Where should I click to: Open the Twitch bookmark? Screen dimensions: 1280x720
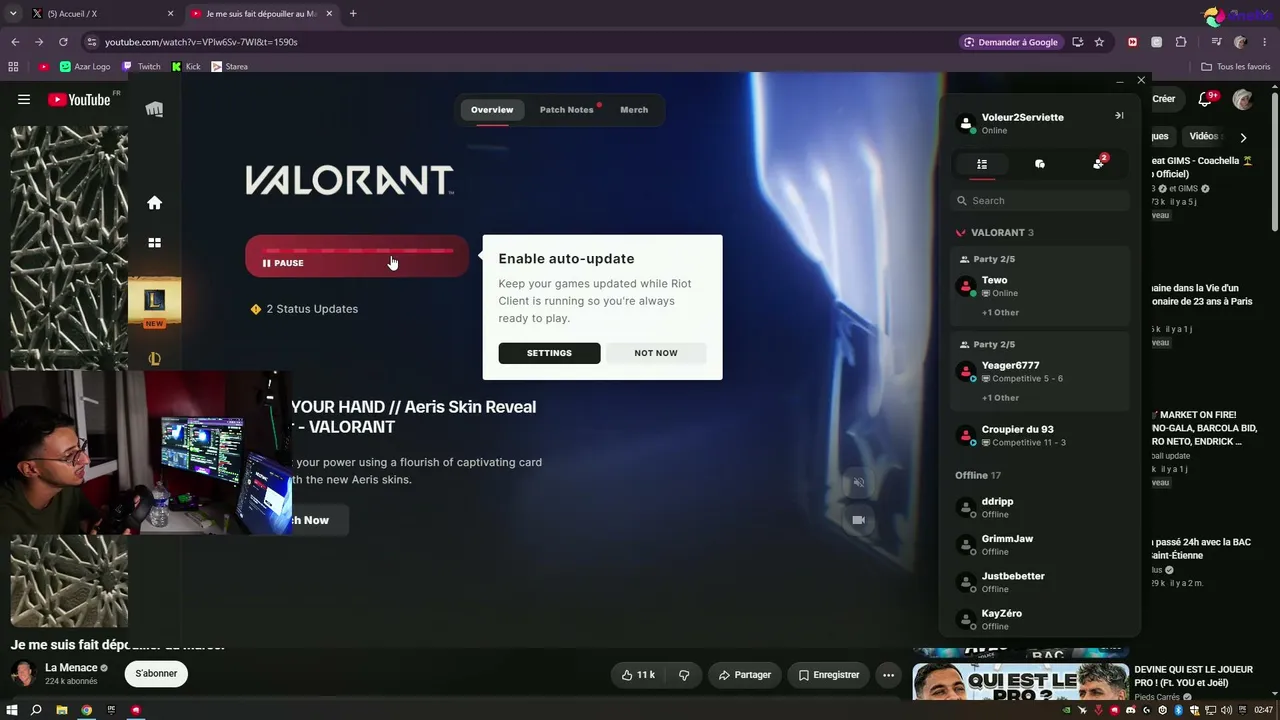point(141,66)
